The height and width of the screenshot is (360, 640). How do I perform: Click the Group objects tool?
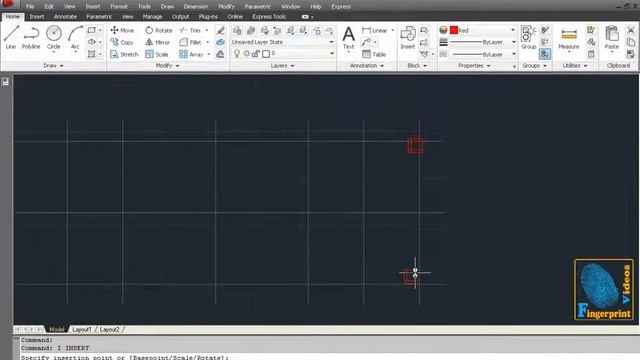pos(529,37)
